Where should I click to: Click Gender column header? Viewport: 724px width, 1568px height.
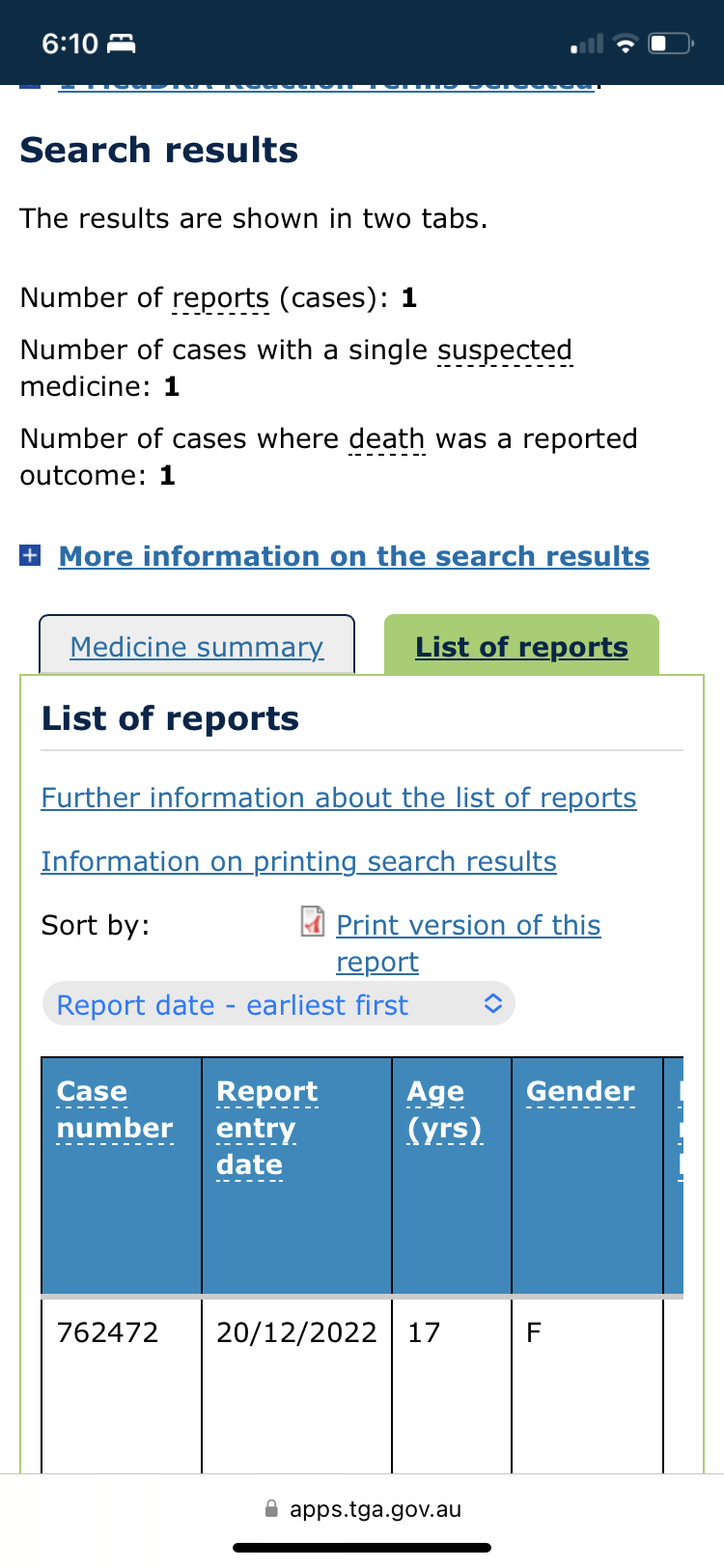point(580,1091)
